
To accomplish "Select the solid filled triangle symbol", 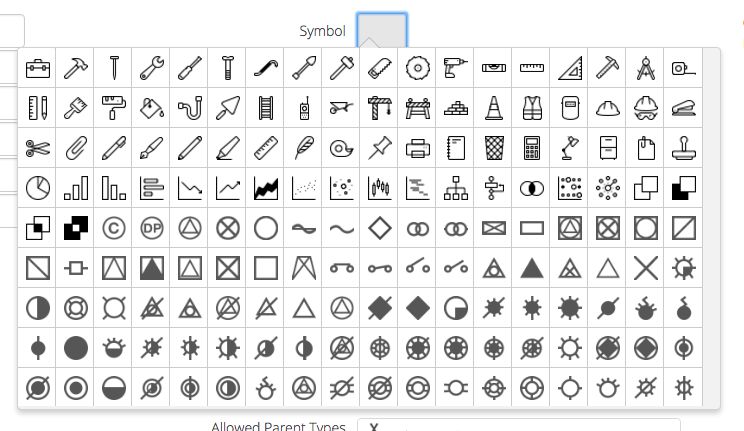I will tap(532, 268).
